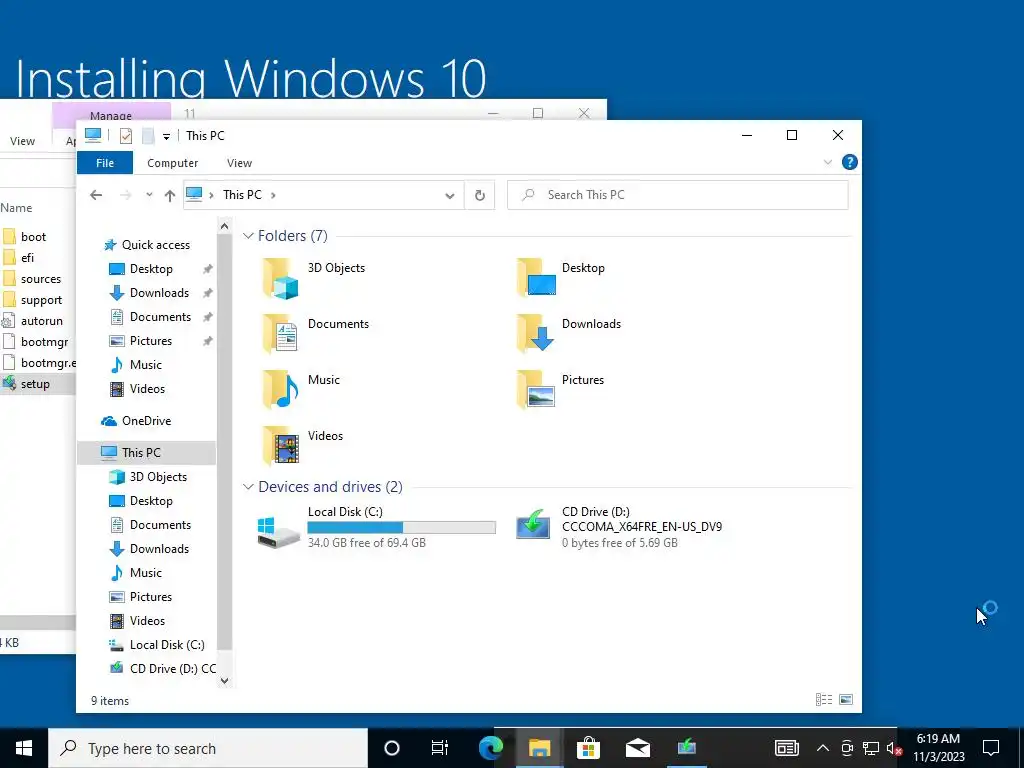
Task: Refresh the This PC view
Action: [479, 195]
